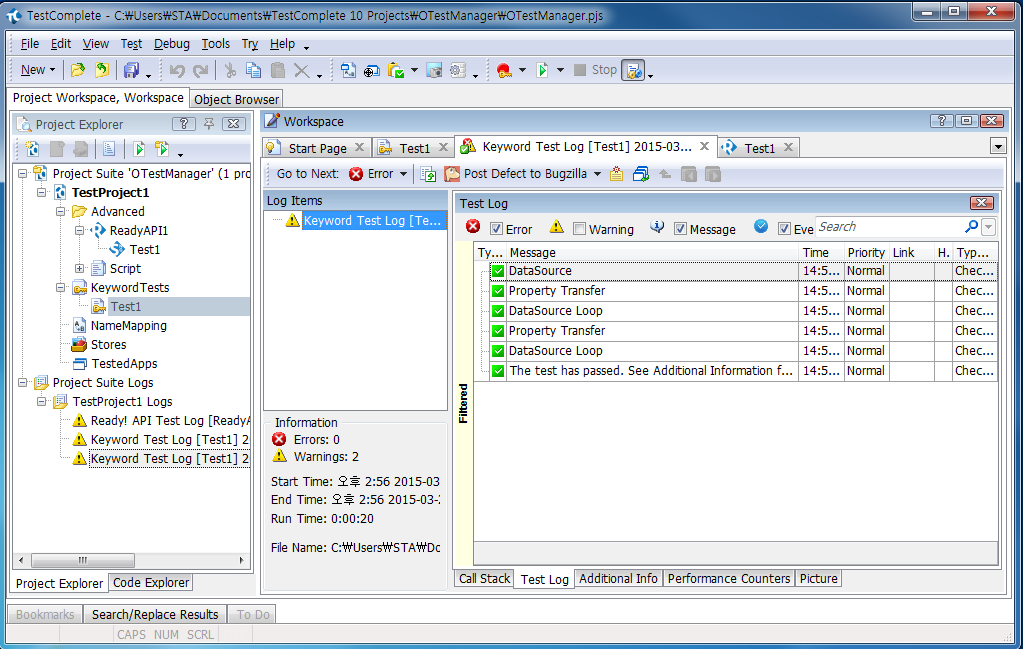Toggle the Message filter checkbox
The height and width of the screenshot is (649, 1023).
click(681, 229)
